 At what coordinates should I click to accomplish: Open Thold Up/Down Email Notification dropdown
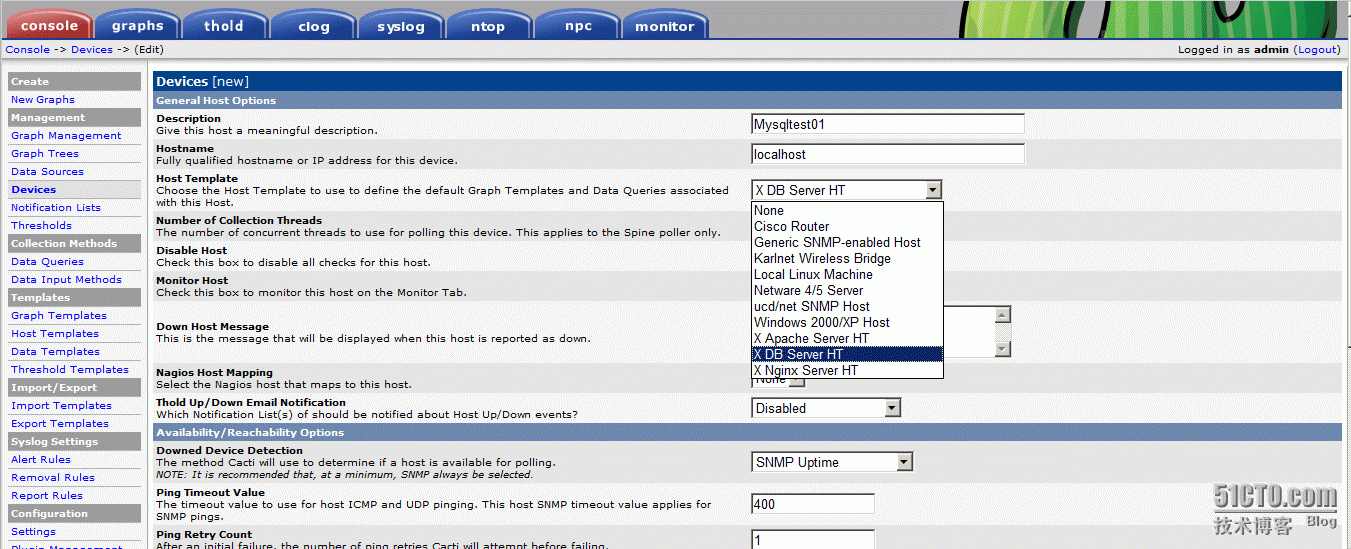(x=826, y=408)
